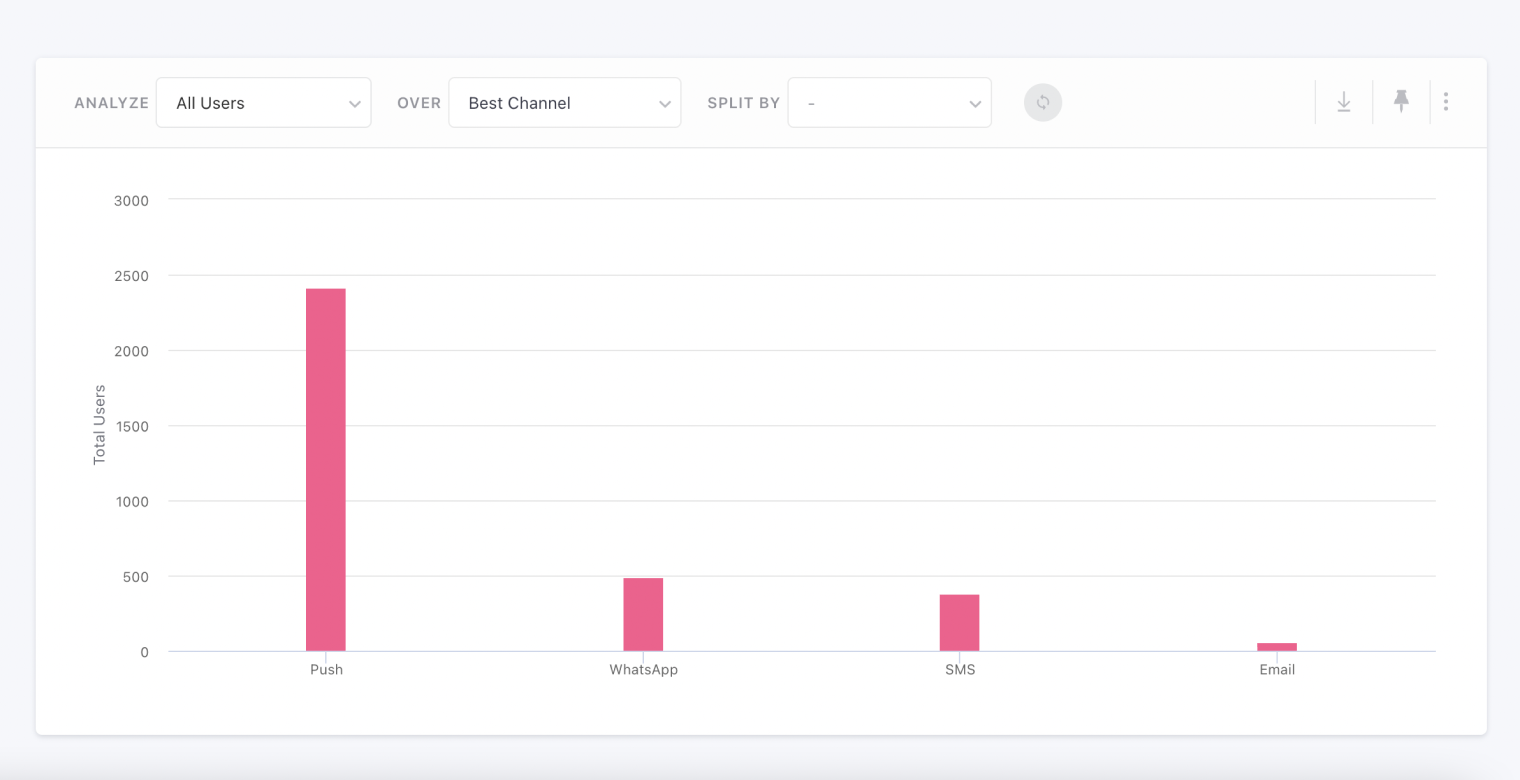Click the refresh chart icon
This screenshot has height=780, width=1520.
pos(1042,102)
